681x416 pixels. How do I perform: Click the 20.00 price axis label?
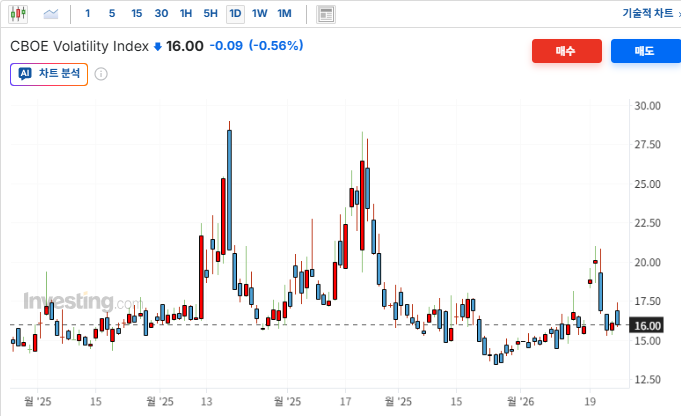[x=647, y=262]
